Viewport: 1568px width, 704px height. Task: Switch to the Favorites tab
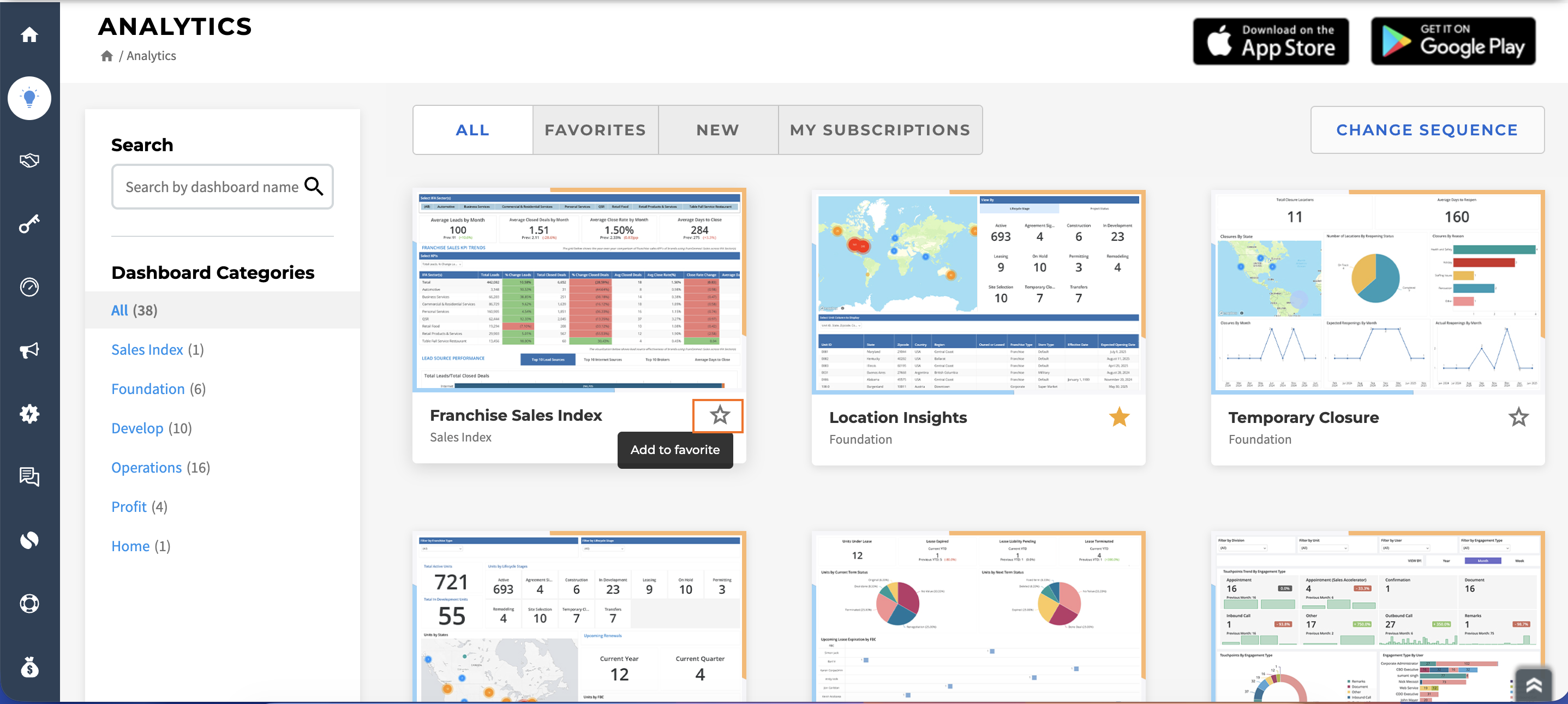pos(595,130)
